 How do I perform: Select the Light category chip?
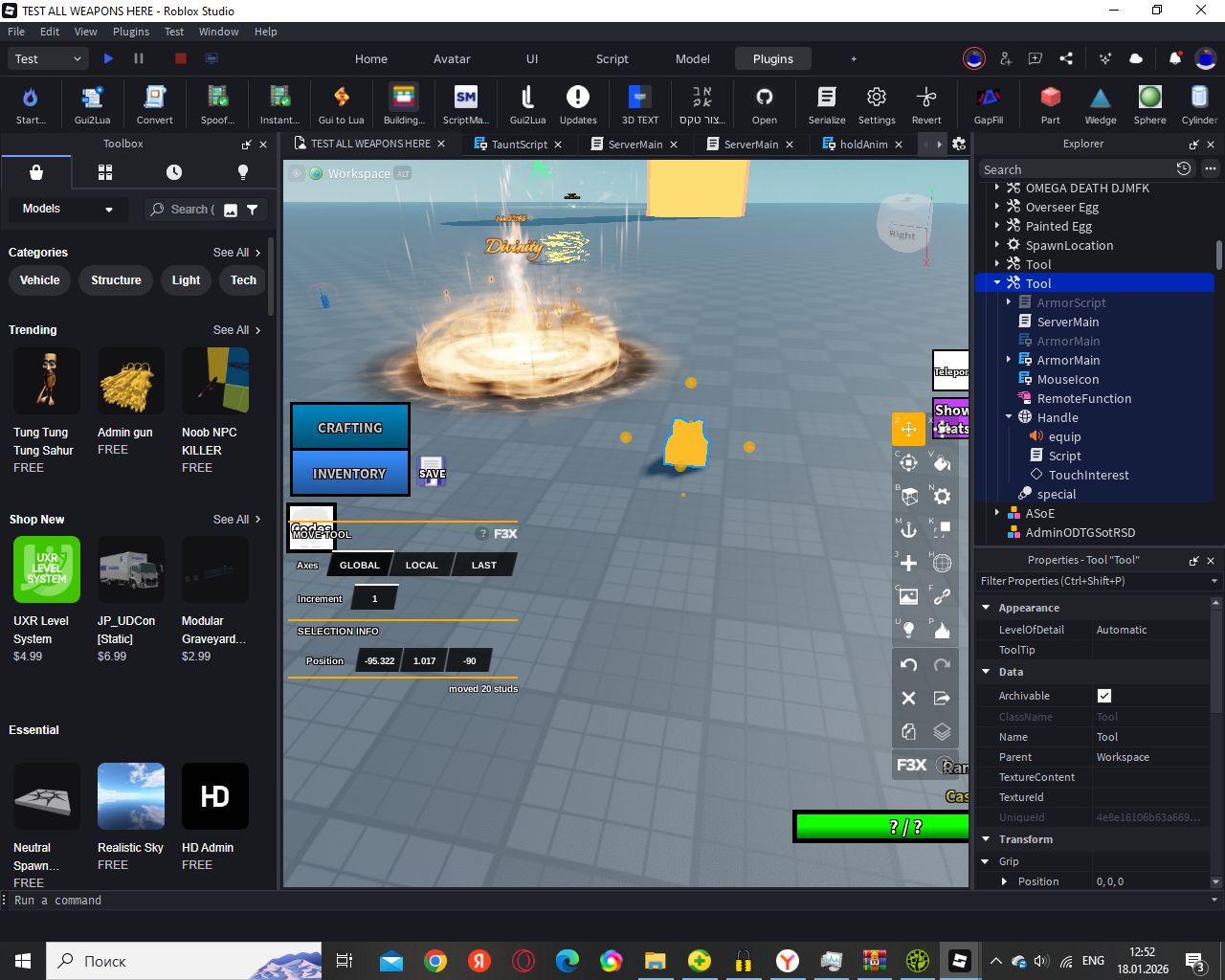[187, 280]
